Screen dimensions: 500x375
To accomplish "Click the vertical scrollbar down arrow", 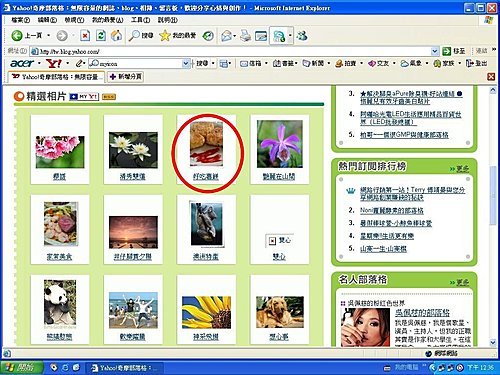I will click(x=493, y=342).
